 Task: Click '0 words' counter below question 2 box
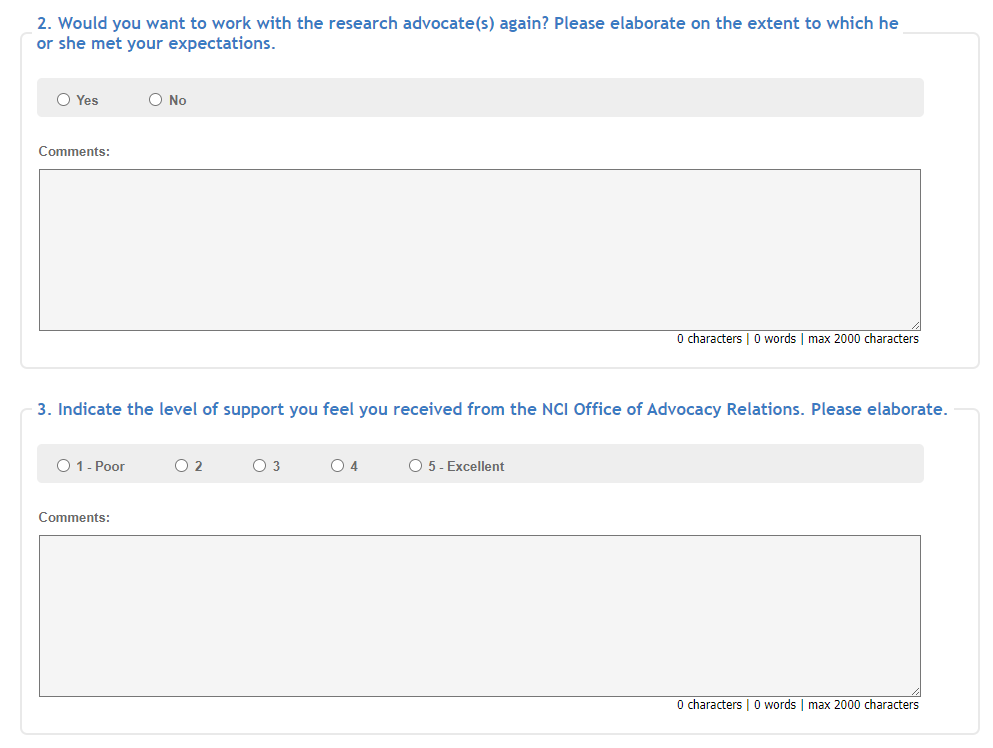(x=775, y=339)
